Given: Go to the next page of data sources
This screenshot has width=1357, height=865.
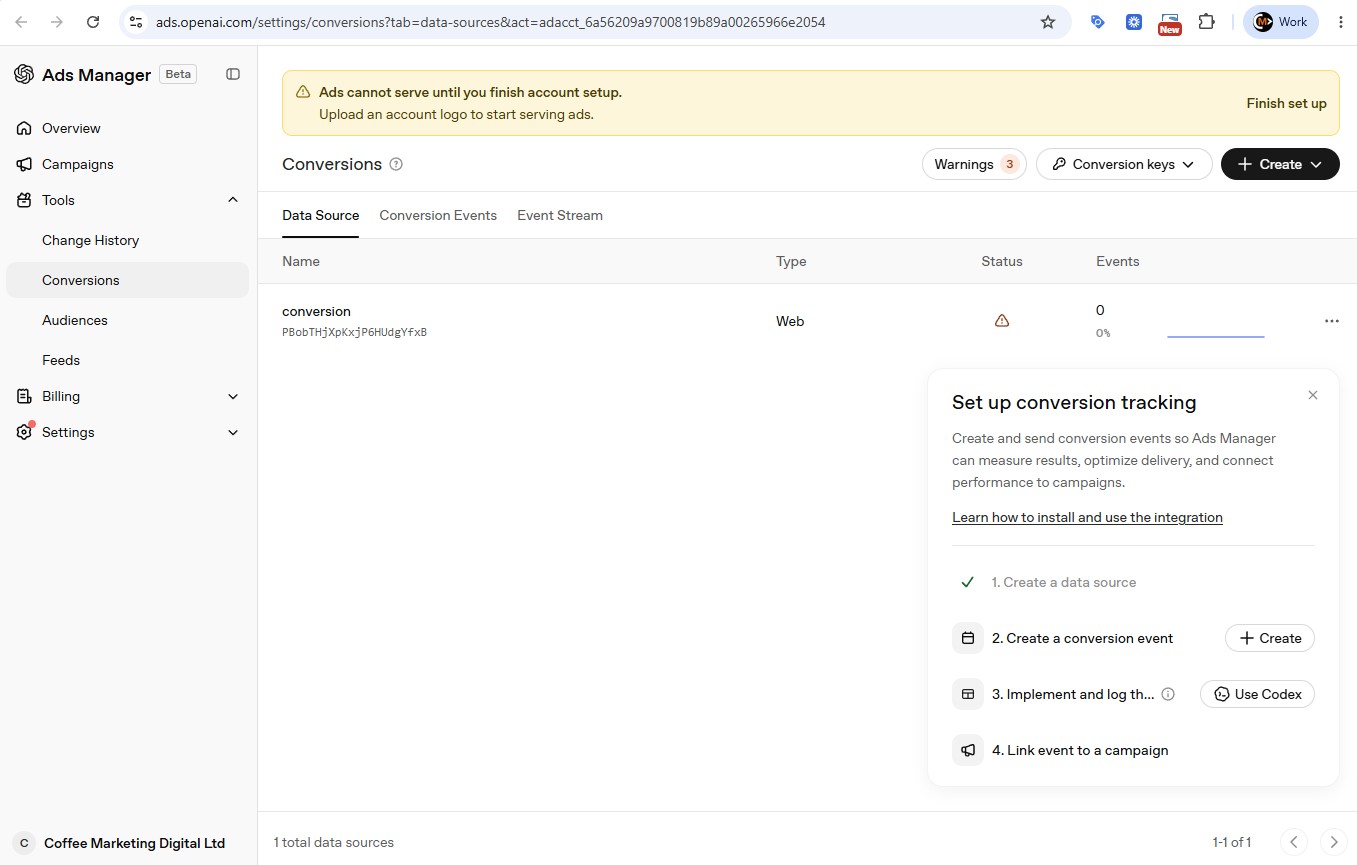Looking at the screenshot, I should (1333, 842).
